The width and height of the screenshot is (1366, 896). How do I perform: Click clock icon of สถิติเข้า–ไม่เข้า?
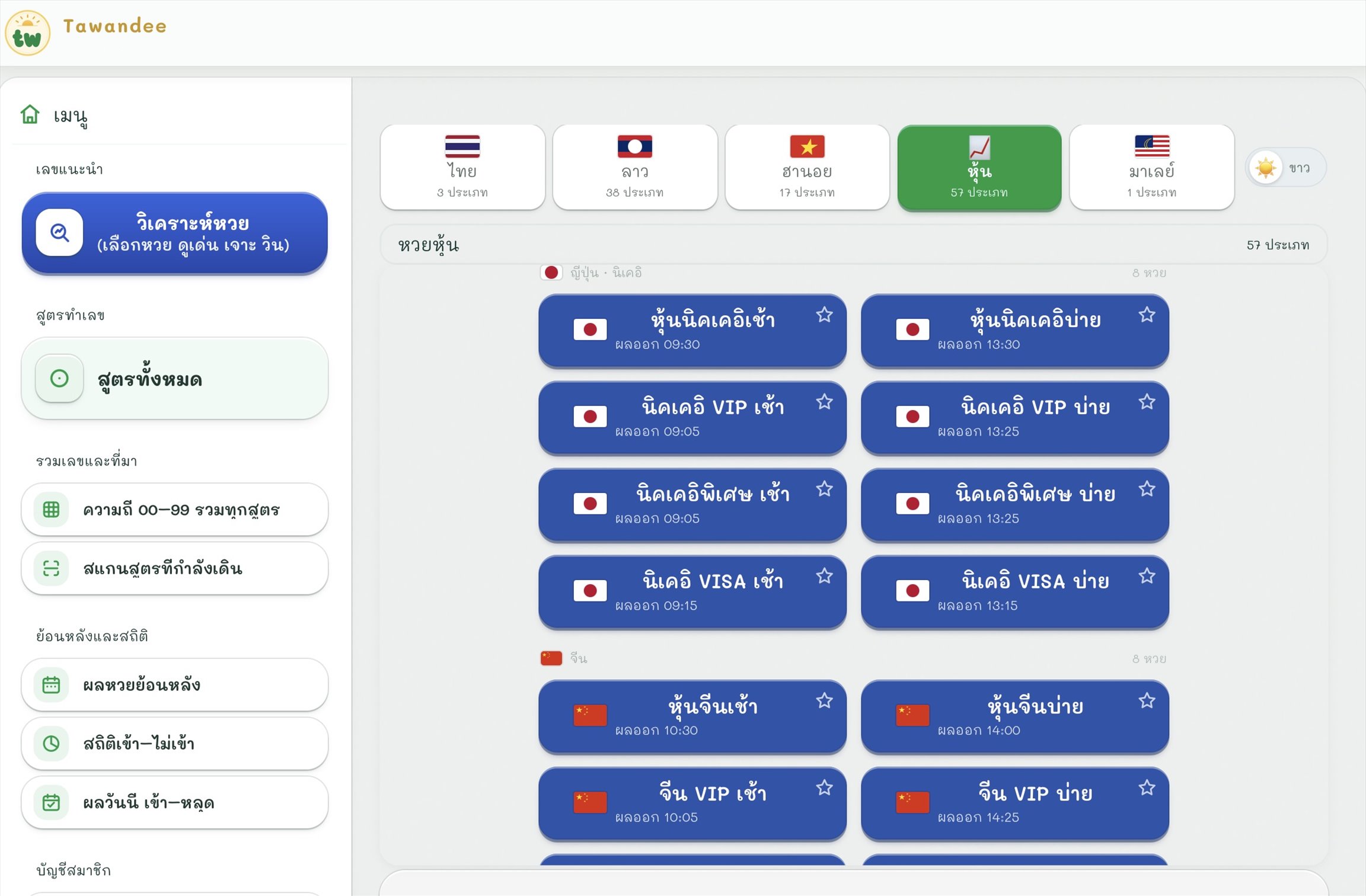[52, 744]
